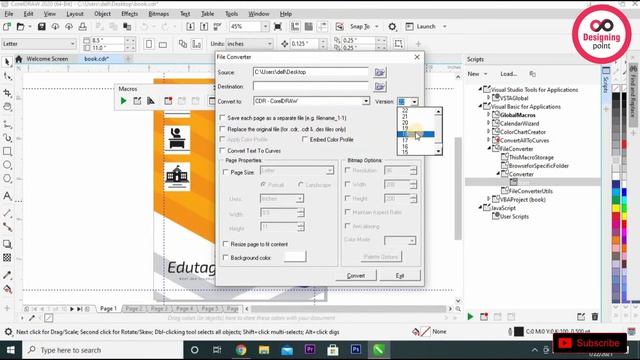Pick the yellow swatch in color palette
The height and width of the screenshot is (360, 640).
pyautogui.click(x=616, y=209)
